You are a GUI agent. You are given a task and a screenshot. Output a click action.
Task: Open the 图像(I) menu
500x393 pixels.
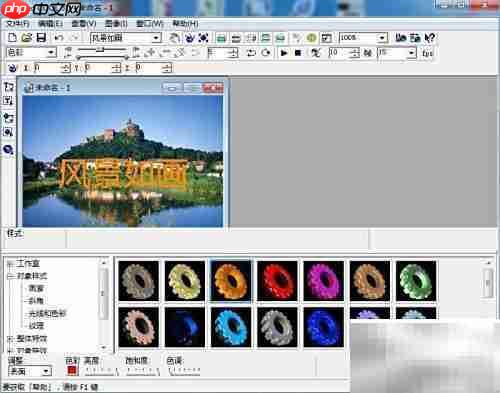click(116, 23)
